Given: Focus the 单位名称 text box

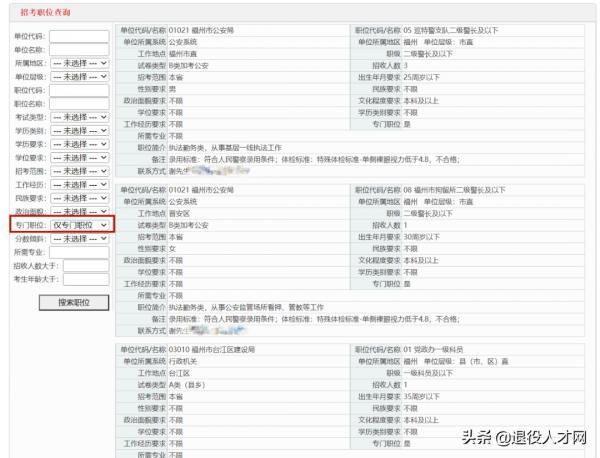Looking at the screenshot, I should [79, 49].
